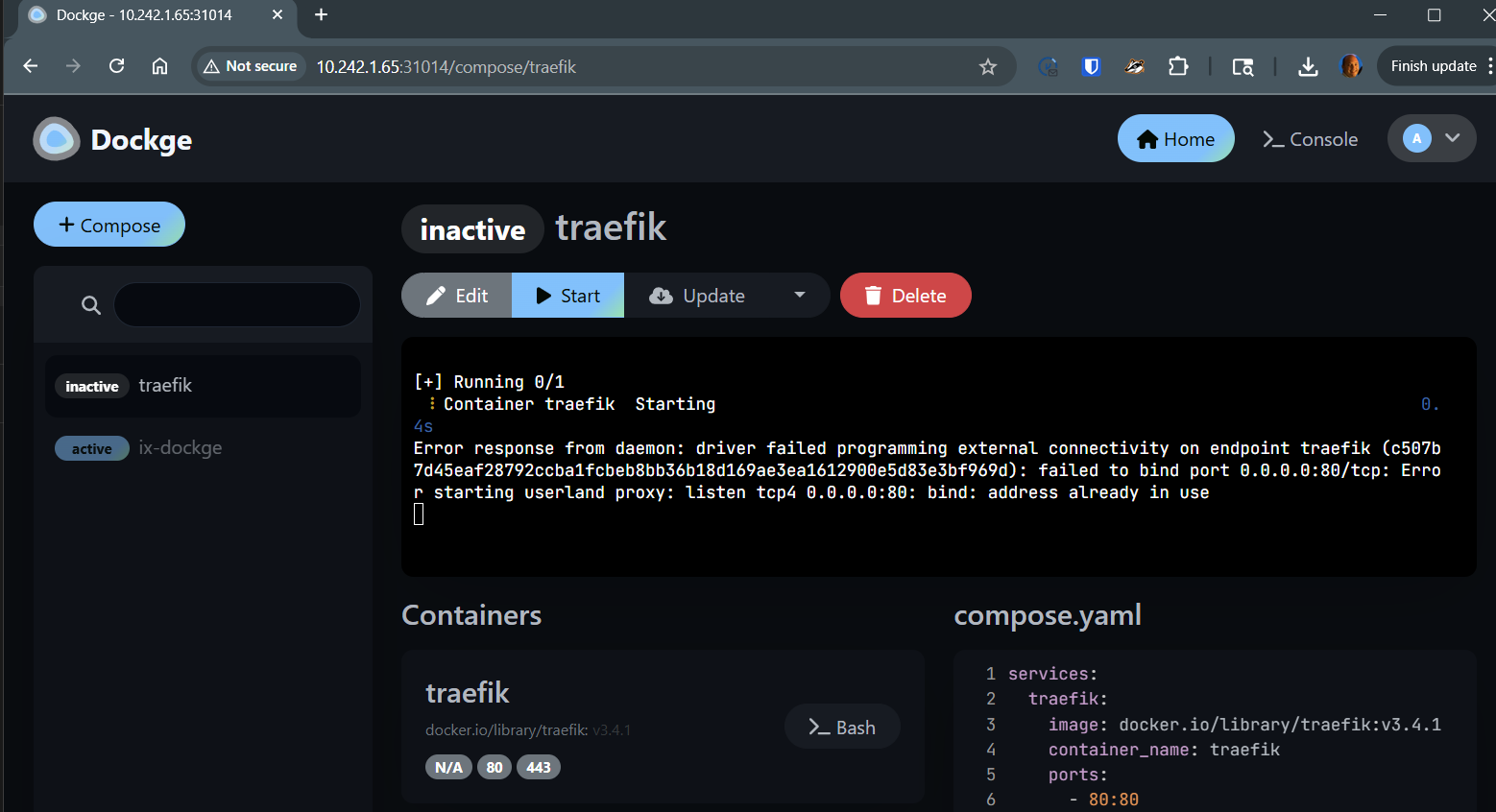This screenshot has height=812, width=1496.
Task: Click the services line in compose.yaml
Action: pos(1052,674)
